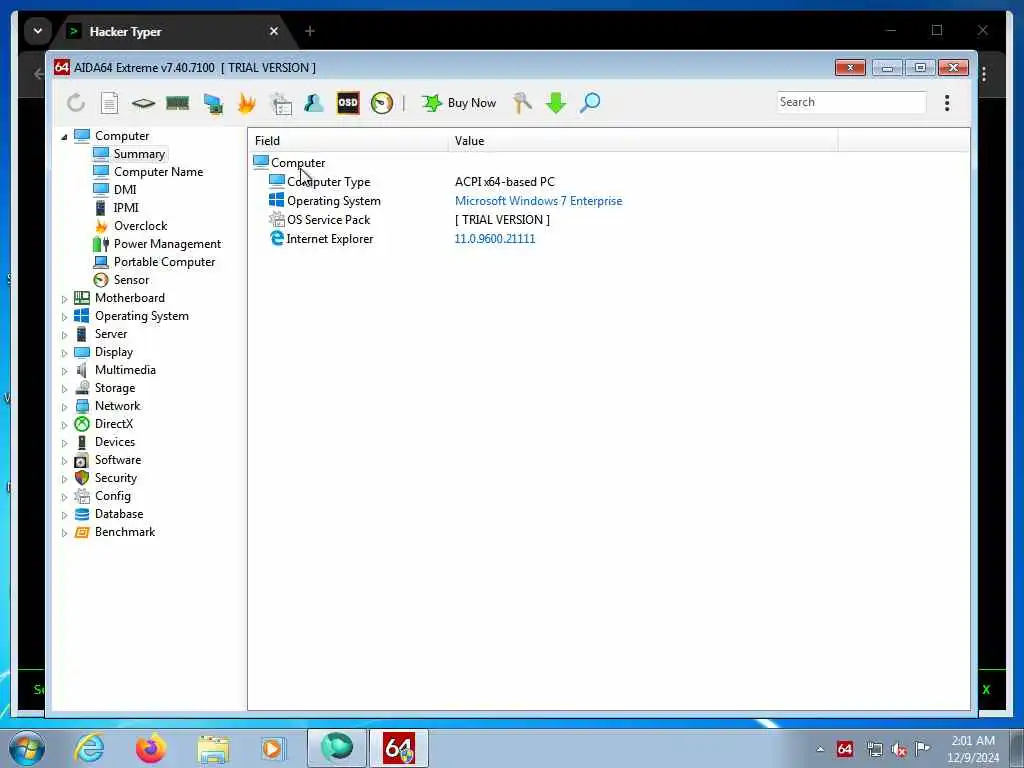The width and height of the screenshot is (1024, 768).
Task: Click the key license toolbar icon
Action: point(522,103)
